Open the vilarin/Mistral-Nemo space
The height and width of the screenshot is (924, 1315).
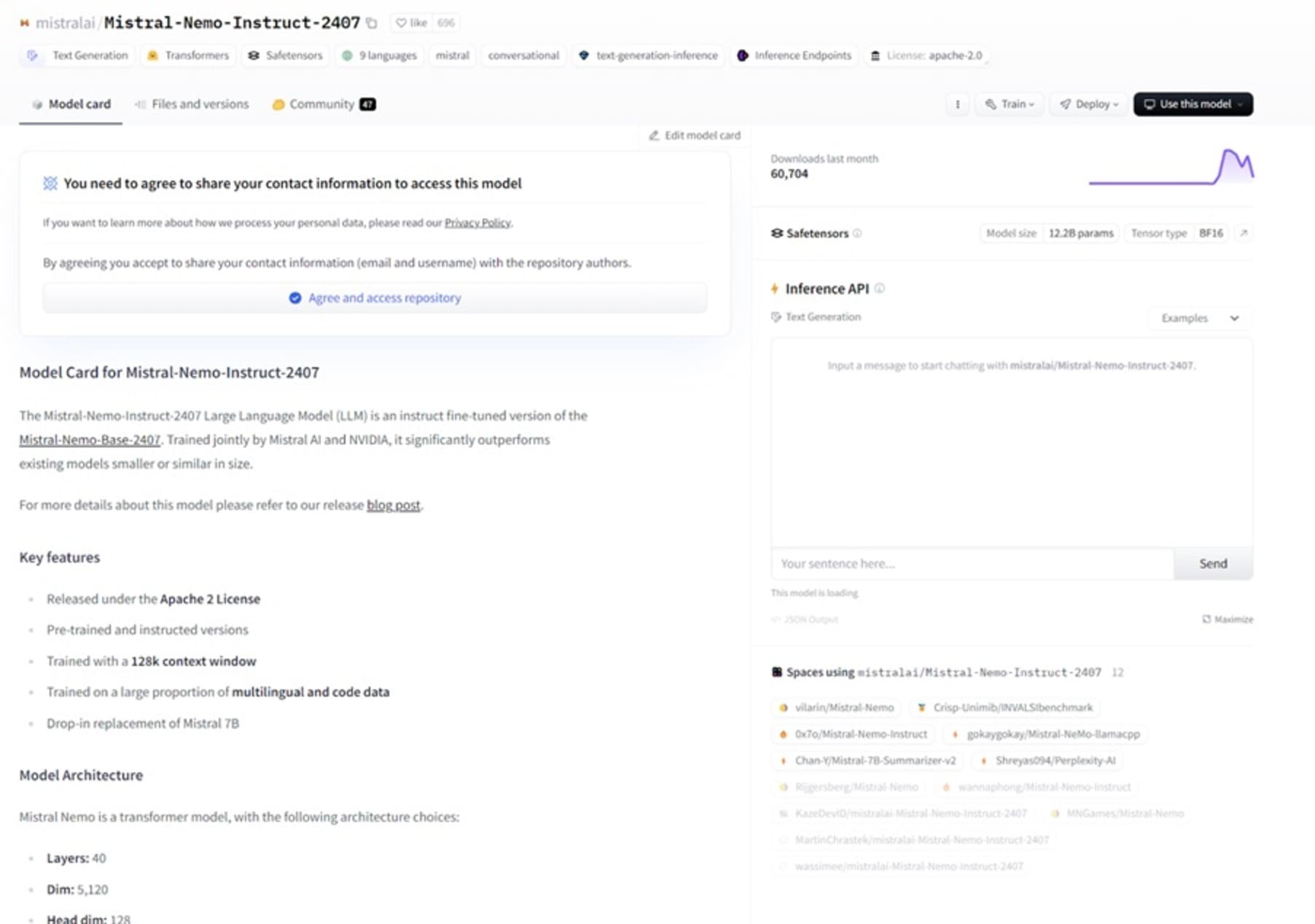(836, 708)
